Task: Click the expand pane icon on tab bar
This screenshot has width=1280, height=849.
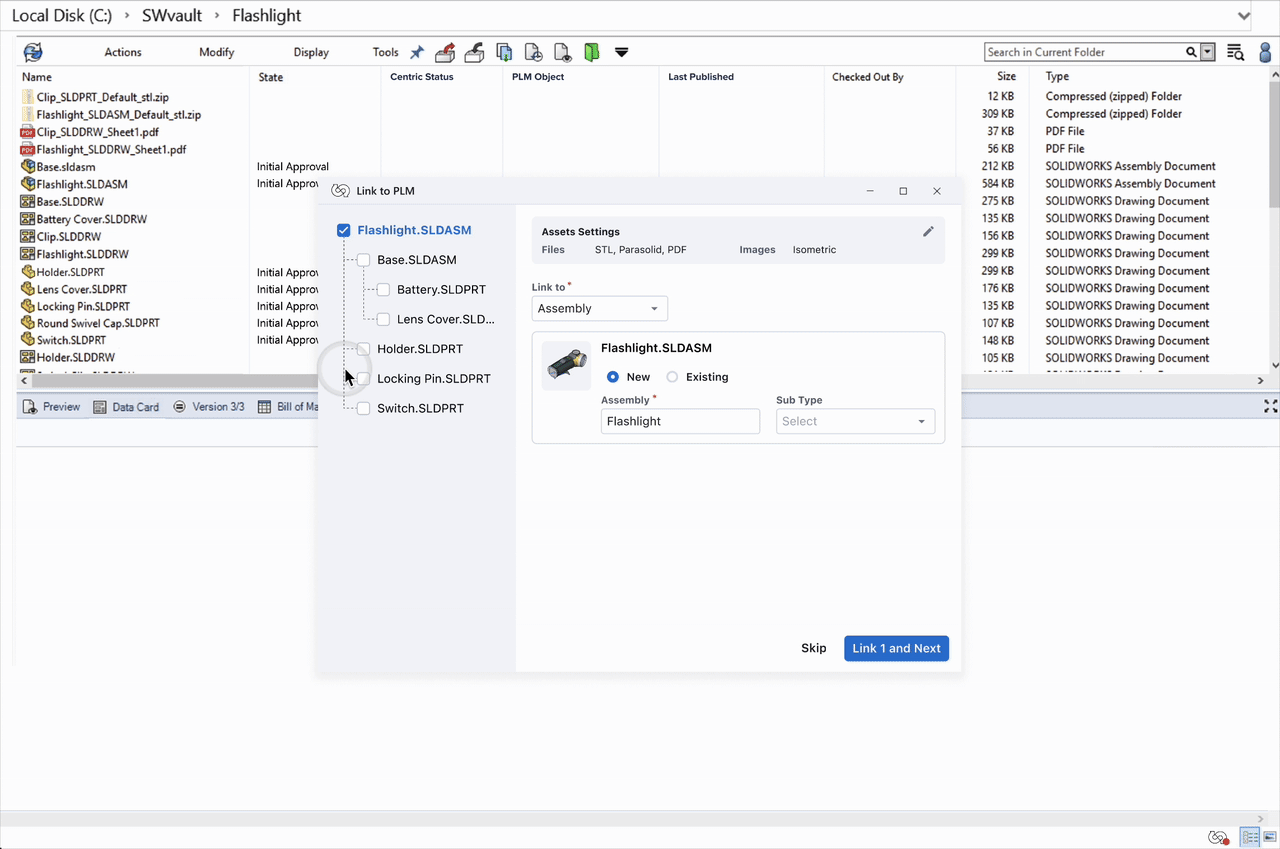Action: (x=1270, y=406)
